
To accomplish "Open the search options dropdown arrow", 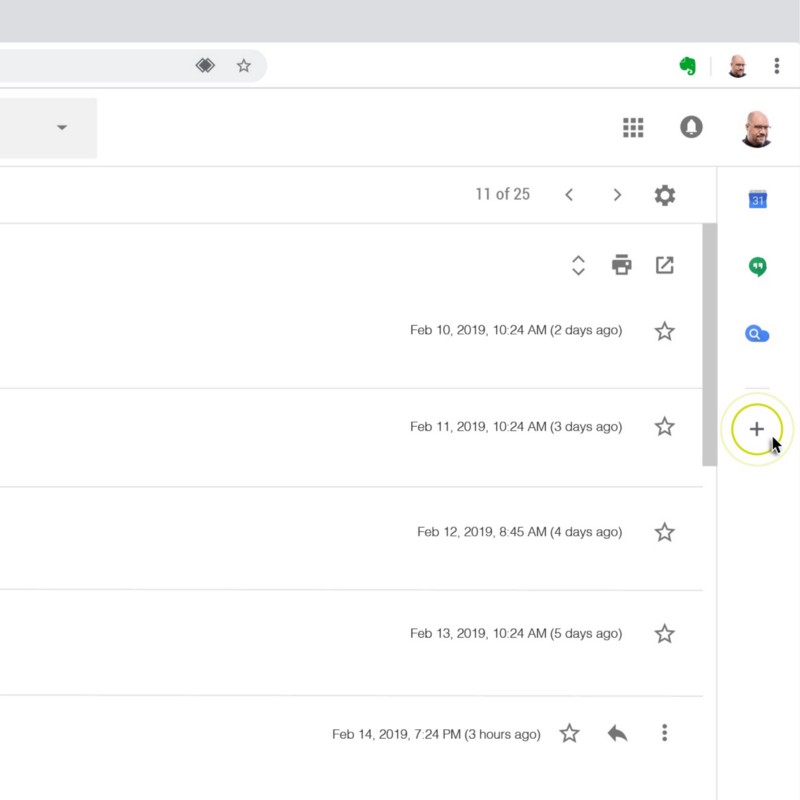I will [62, 127].
